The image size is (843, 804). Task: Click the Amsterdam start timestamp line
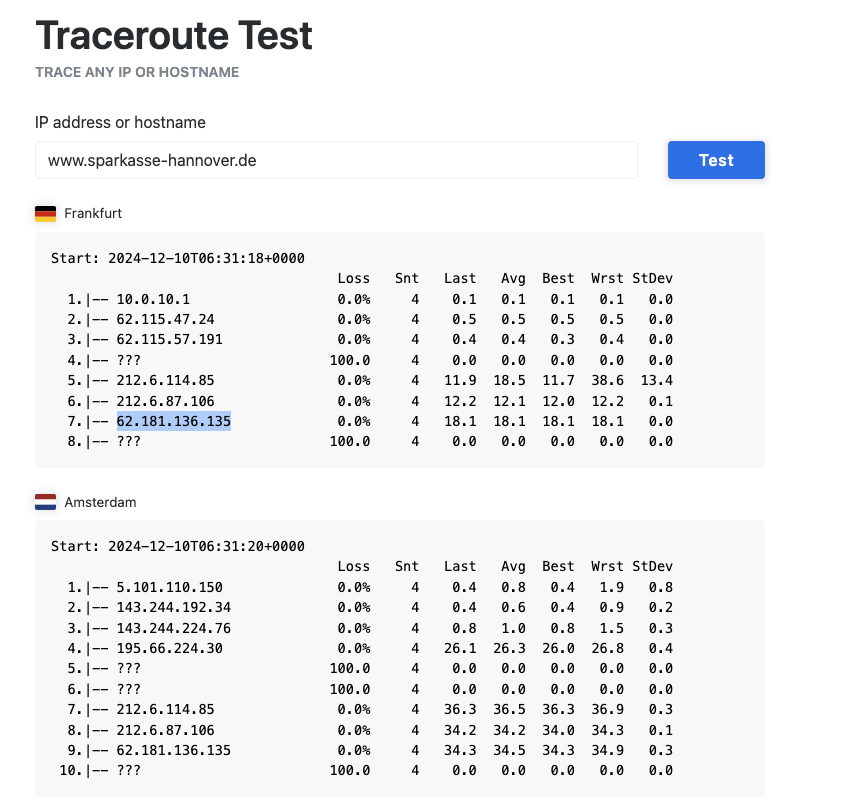(x=178, y=546)
